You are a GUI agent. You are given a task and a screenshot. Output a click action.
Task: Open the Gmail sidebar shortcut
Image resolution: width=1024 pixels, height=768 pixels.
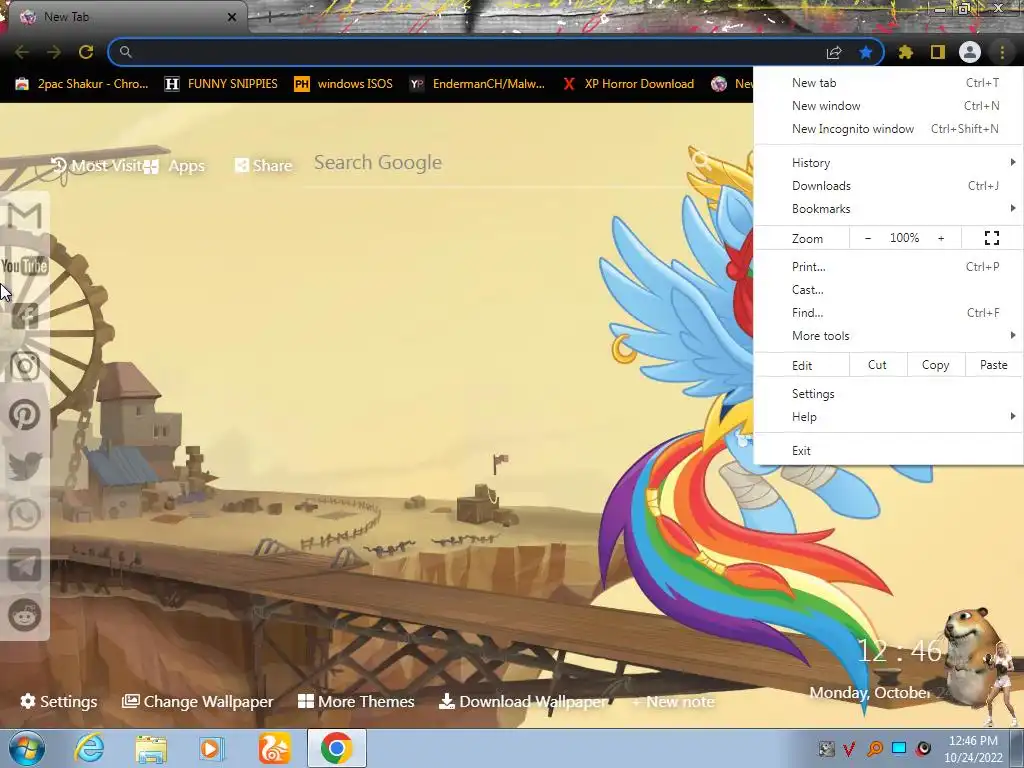pyautogui.click(x=25, y=216)
